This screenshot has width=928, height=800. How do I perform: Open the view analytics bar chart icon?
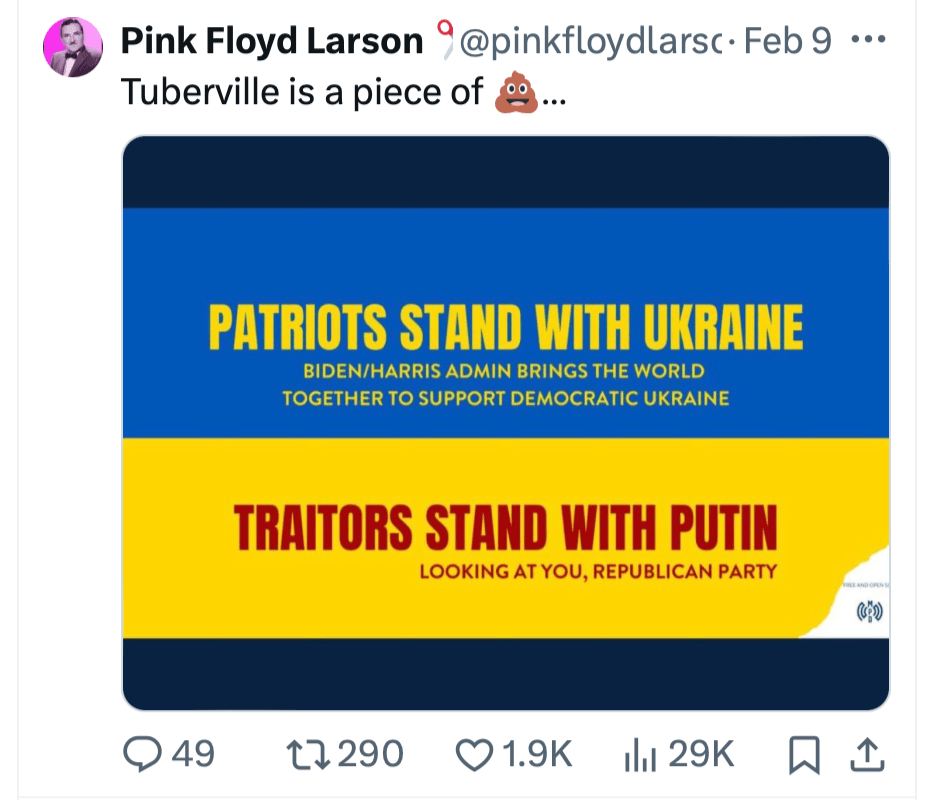(637, 753)
